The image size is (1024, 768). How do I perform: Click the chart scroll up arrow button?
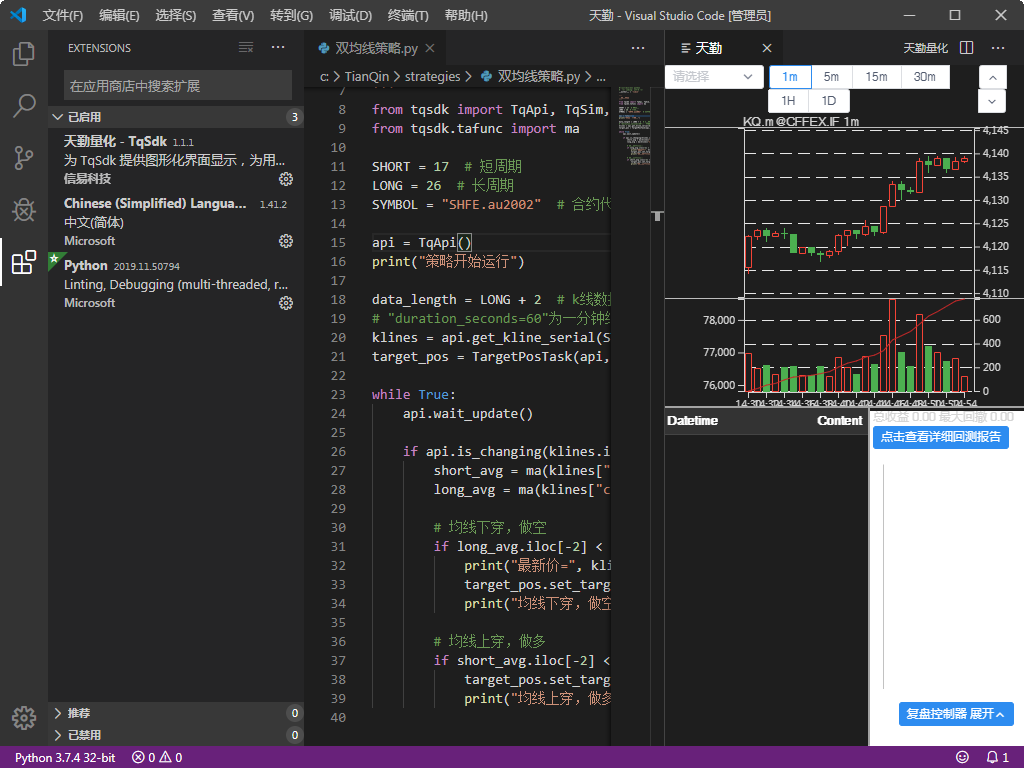[x=992, y=78]
